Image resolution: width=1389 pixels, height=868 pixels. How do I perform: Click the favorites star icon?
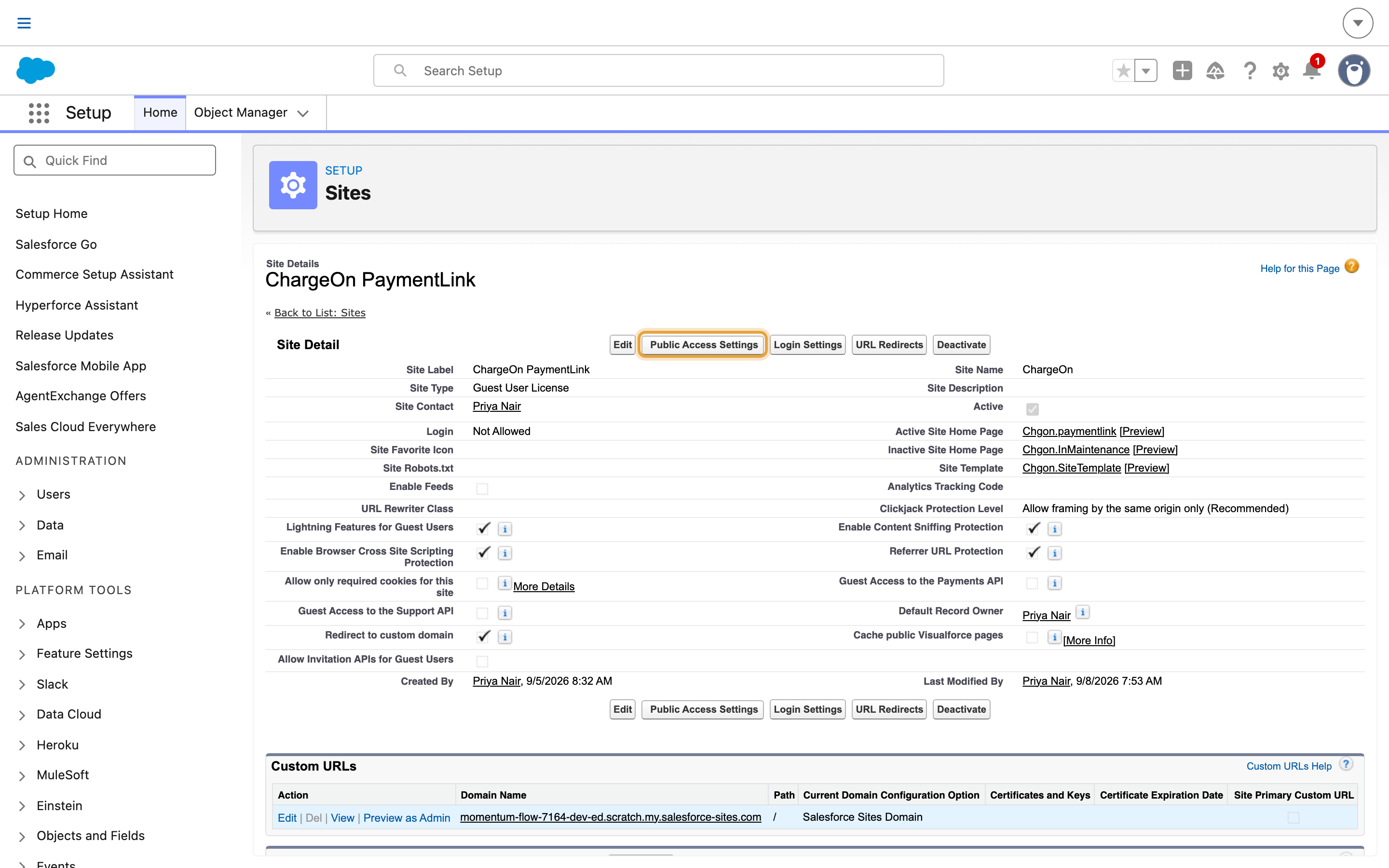[1123, 70]
